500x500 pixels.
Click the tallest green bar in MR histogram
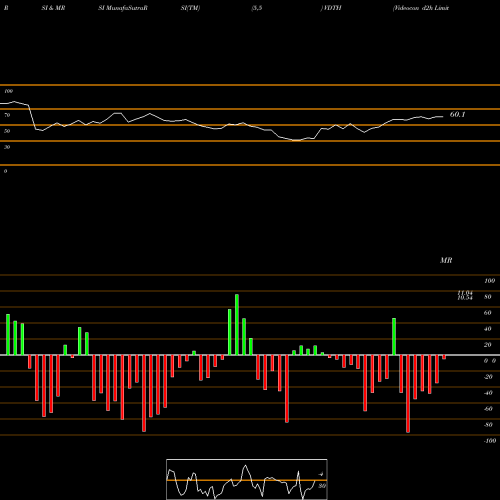(237, 325)
